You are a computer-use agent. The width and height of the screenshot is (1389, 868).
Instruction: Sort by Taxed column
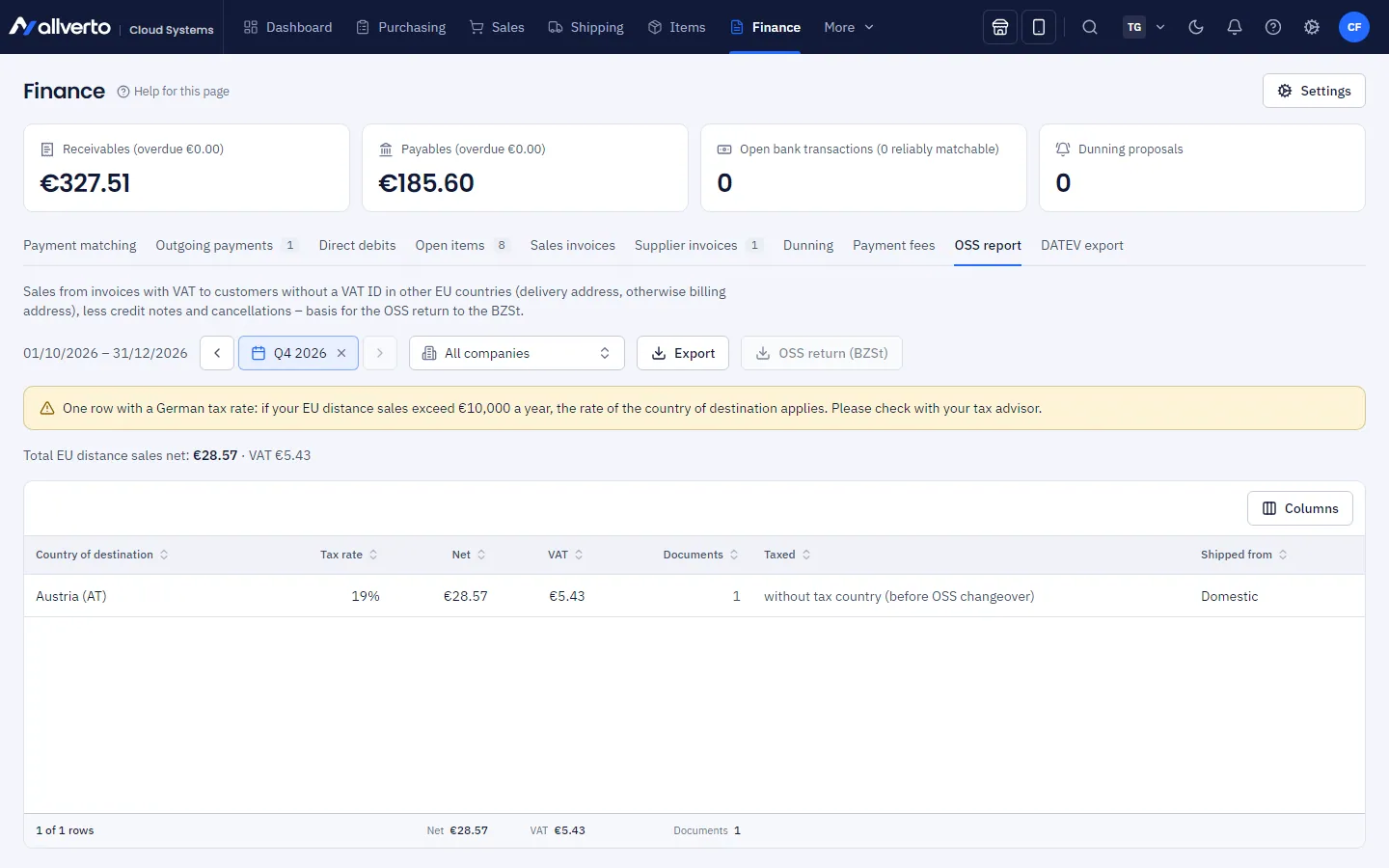tap(787, 555)
